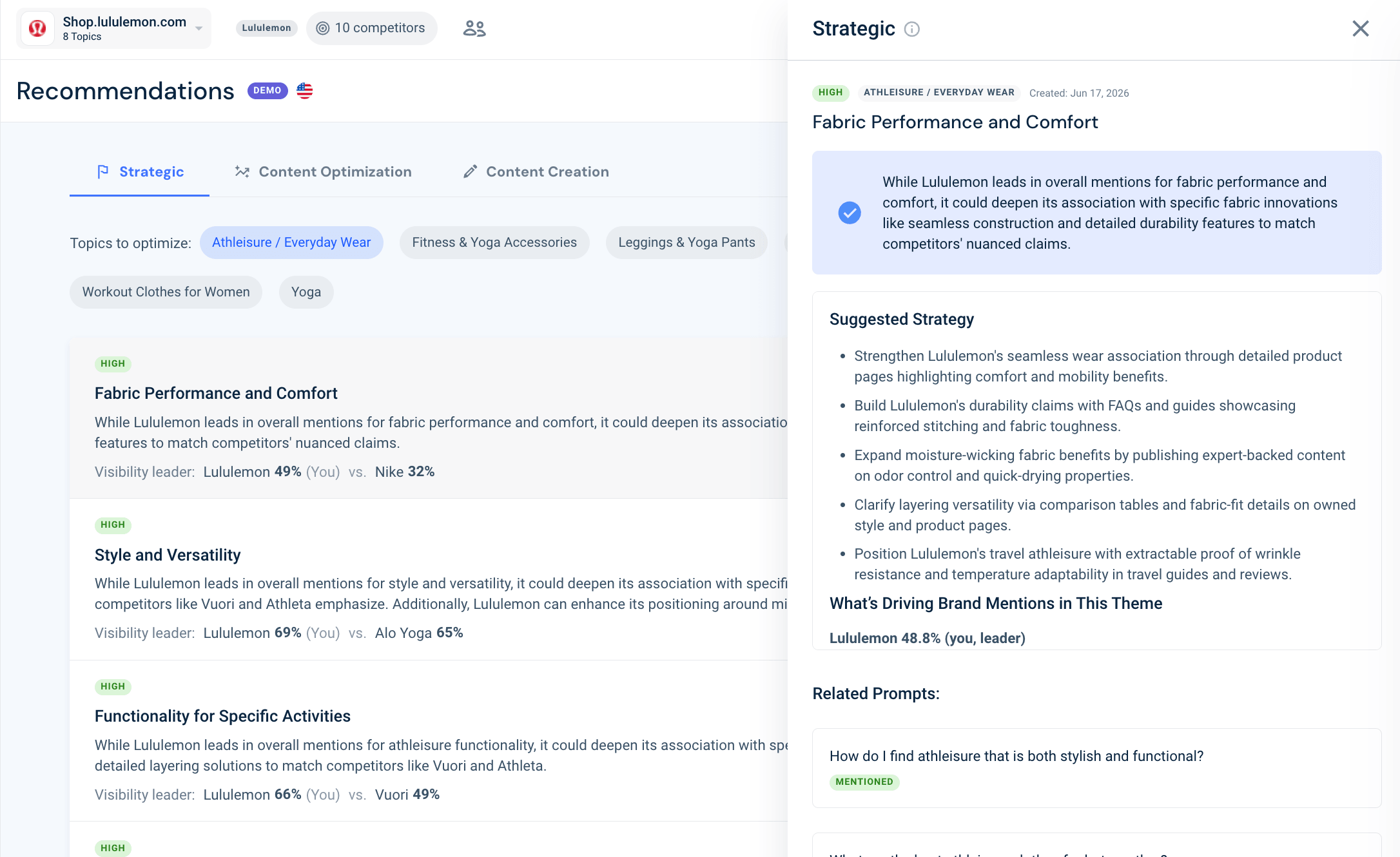
Task: Click 'Alo Yoga 65%' visibility text
Action: tap(419, 633)
